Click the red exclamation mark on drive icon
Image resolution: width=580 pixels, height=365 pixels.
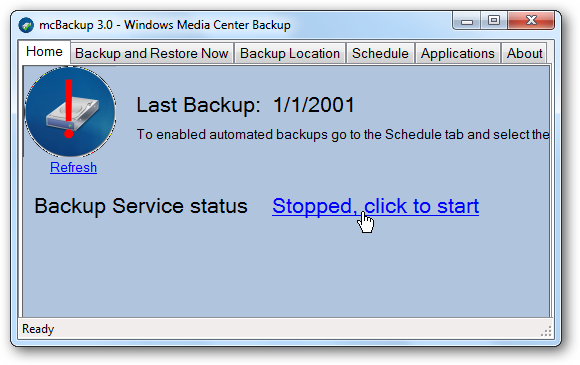click(69, 108)
